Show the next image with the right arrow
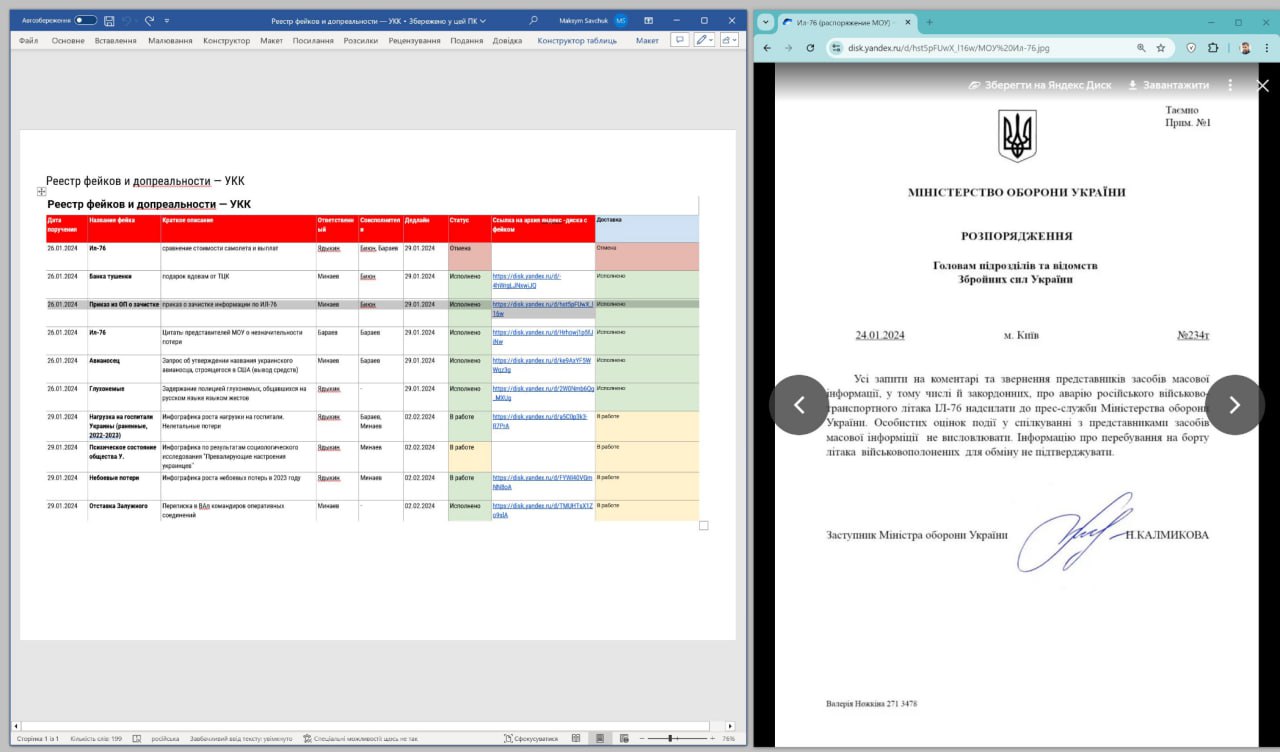Screen dimensions: 1280x752 click(x=1235, y=404)
